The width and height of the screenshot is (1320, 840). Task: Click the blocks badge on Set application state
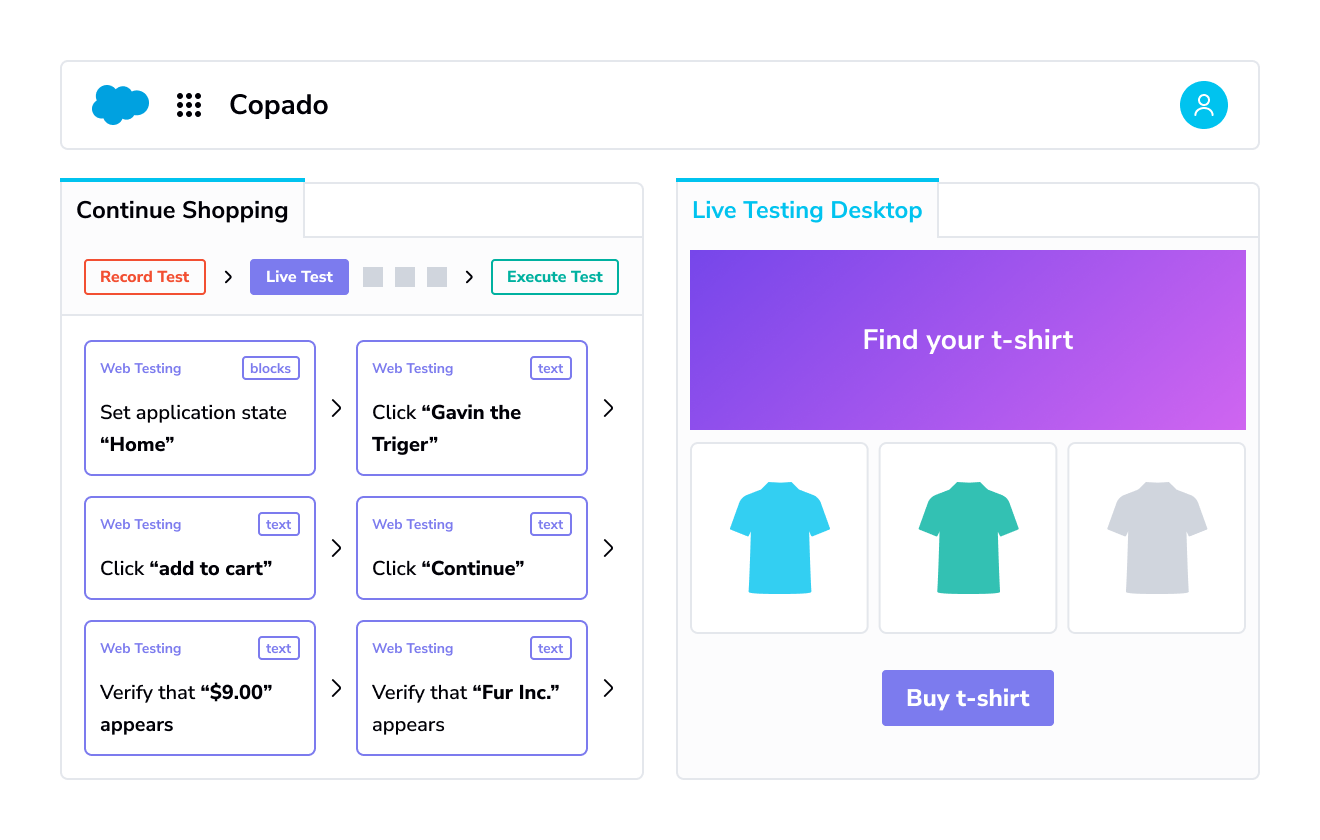(270, 368)
